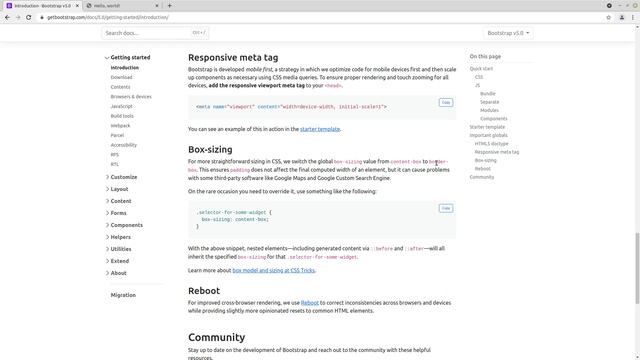640x360 pixels.
Task: Jump to Community in On this page
Action: coord(482,177)
